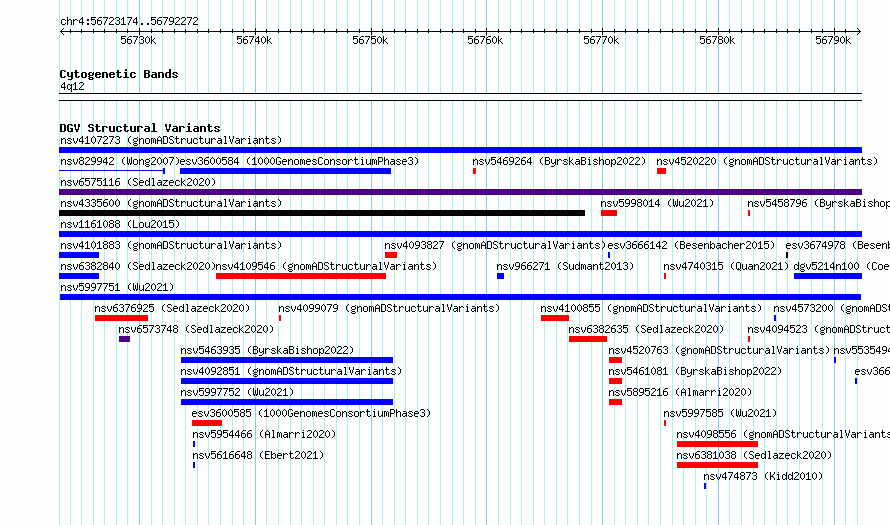Click chr4:56723174..56792272 coordinates text

[129, 22]
